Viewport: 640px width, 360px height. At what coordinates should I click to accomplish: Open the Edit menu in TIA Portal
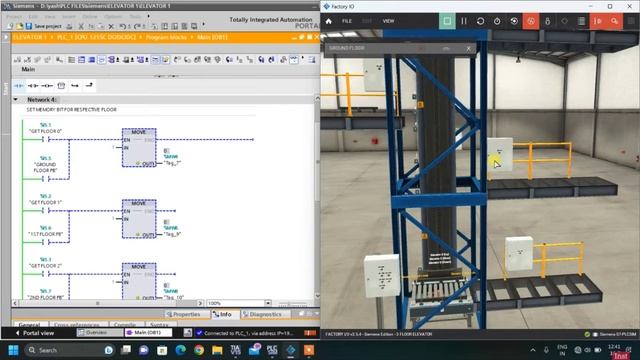click(33, 16)
